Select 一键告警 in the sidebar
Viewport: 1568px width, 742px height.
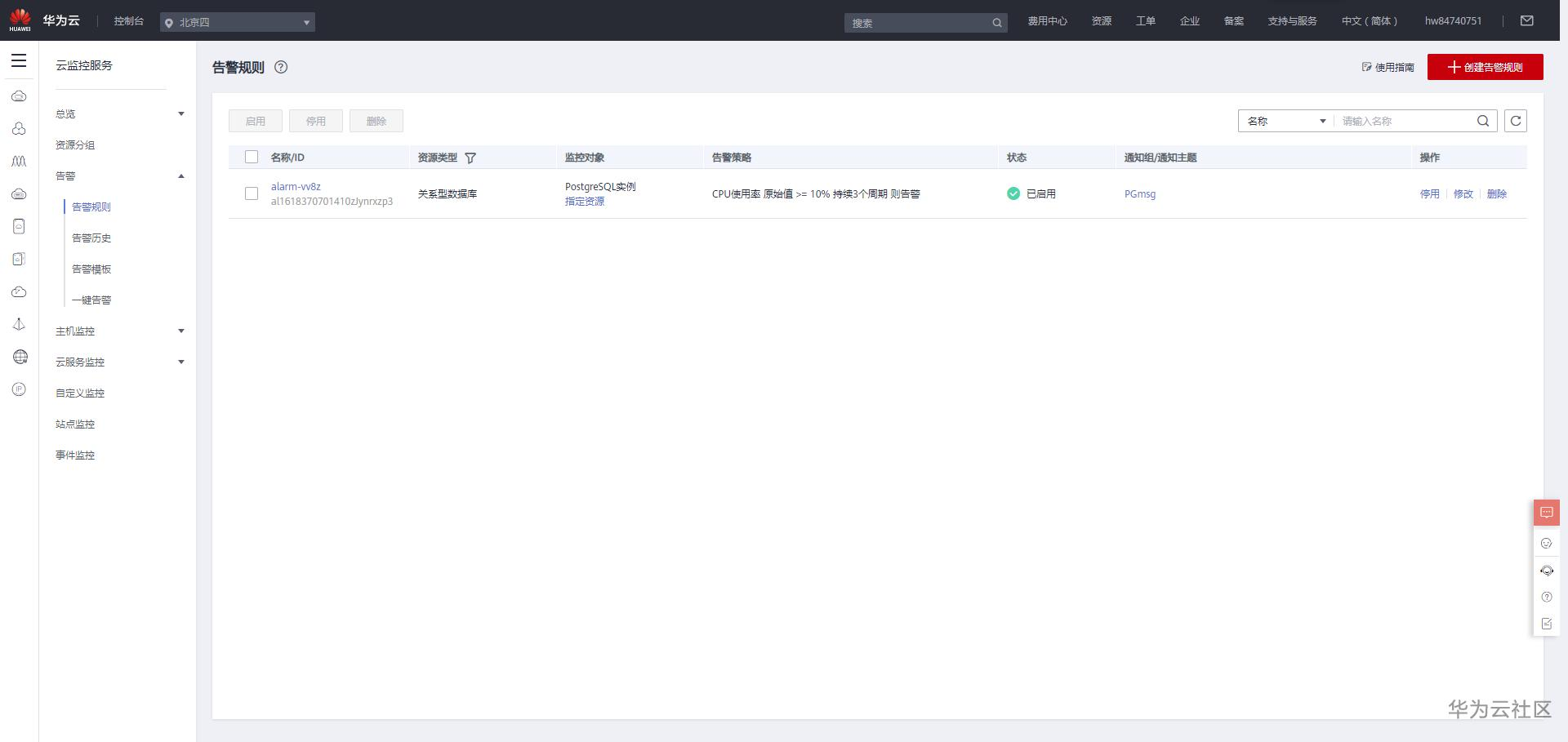[x=91, y=300]
